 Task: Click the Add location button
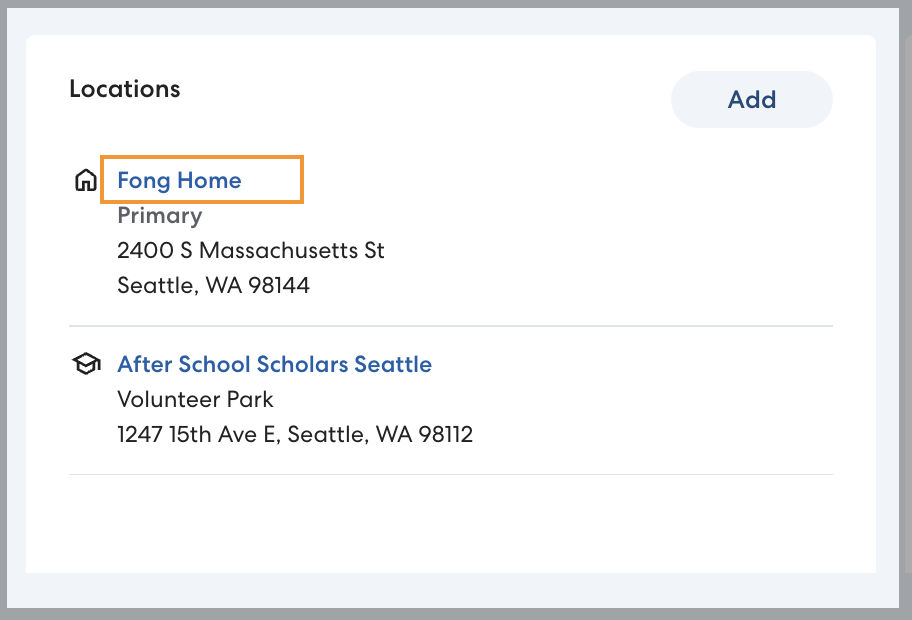click(751, 100)
